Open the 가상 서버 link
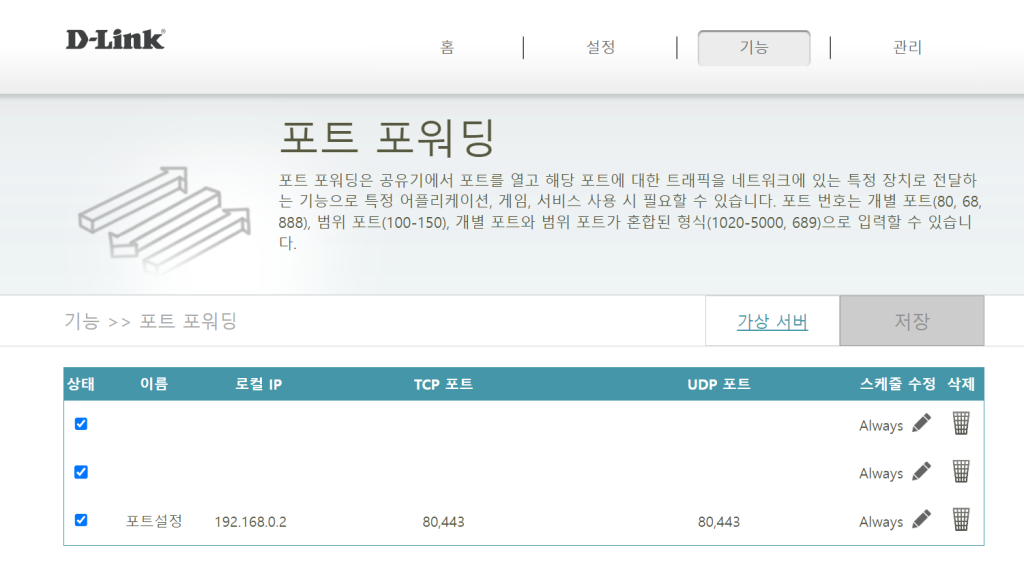This screenshot has width=1024, height=563. click(772, 322)
